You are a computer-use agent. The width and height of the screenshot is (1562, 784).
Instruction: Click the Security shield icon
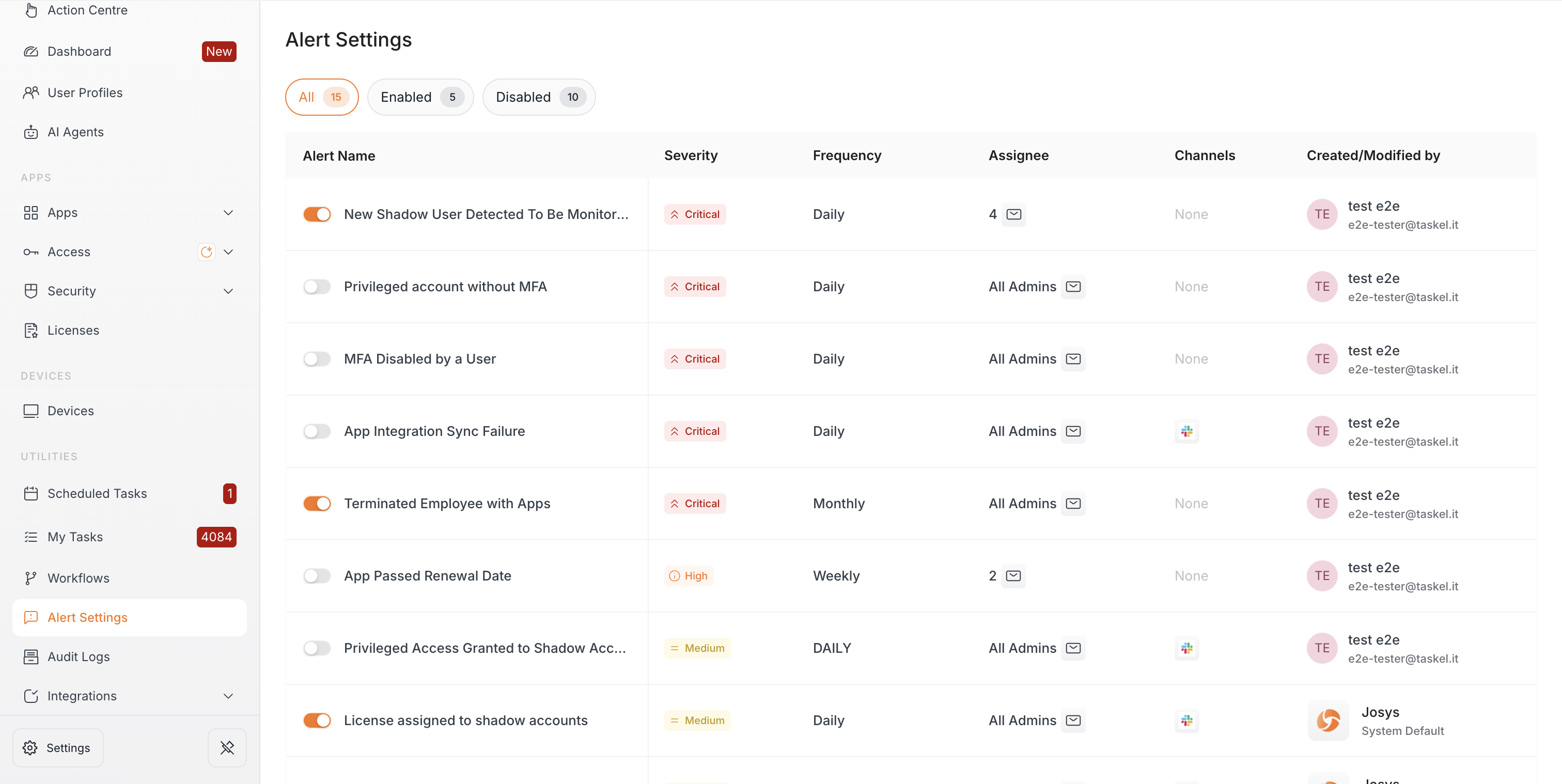click(x=31, y=291)
